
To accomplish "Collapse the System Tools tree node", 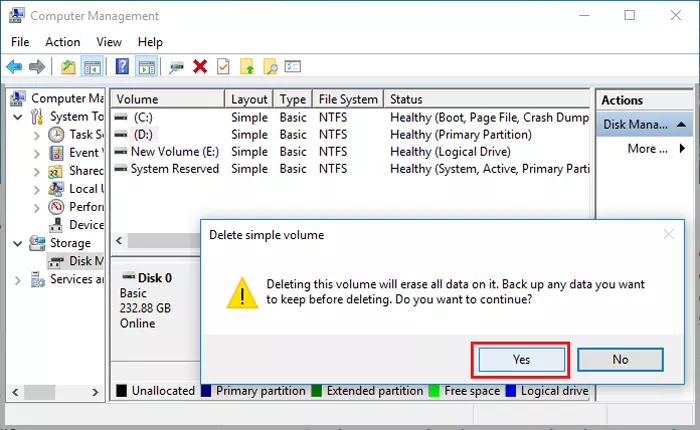I will pos(17,117).
